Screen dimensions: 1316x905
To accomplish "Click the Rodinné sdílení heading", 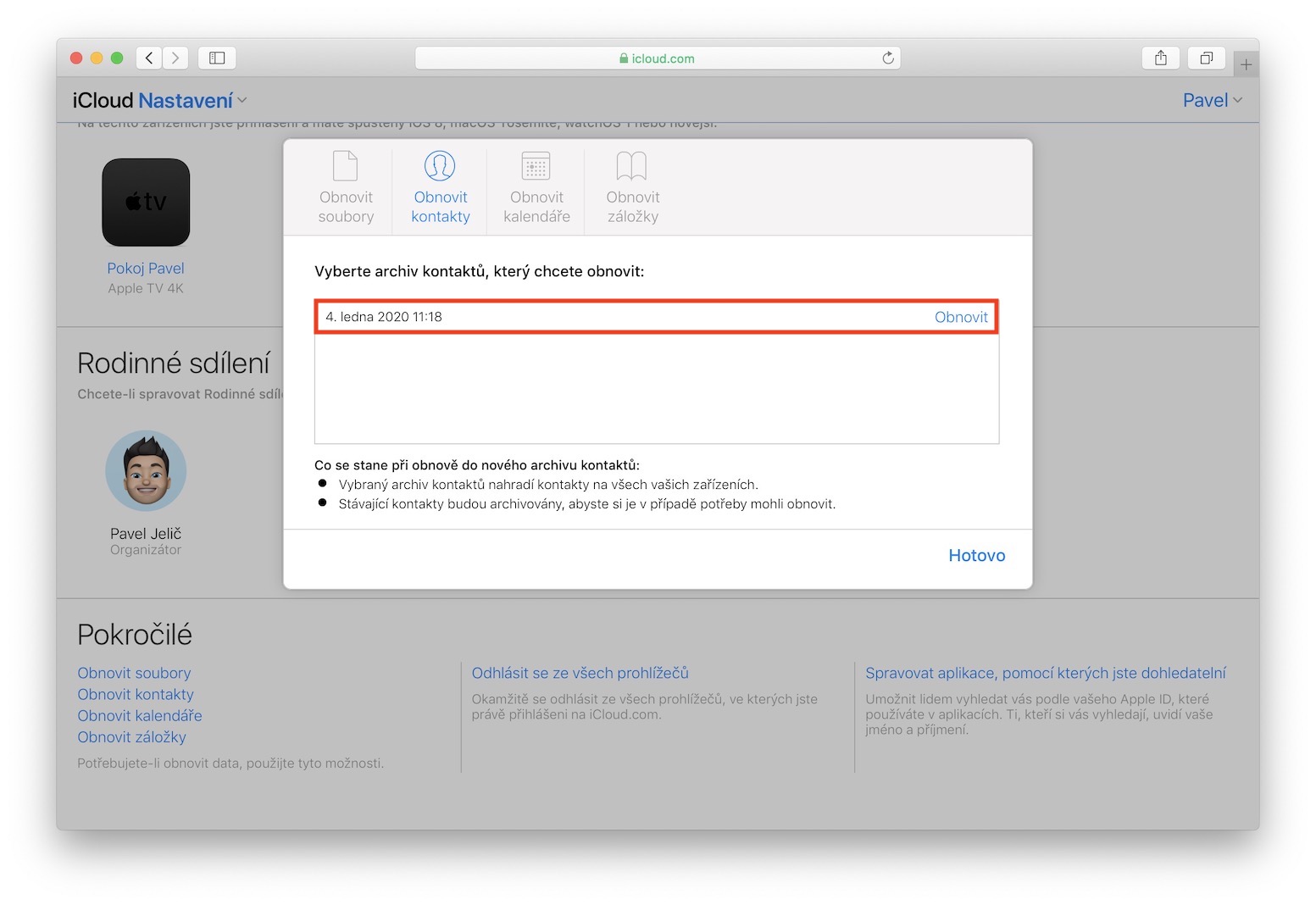I will pos(174,364).
